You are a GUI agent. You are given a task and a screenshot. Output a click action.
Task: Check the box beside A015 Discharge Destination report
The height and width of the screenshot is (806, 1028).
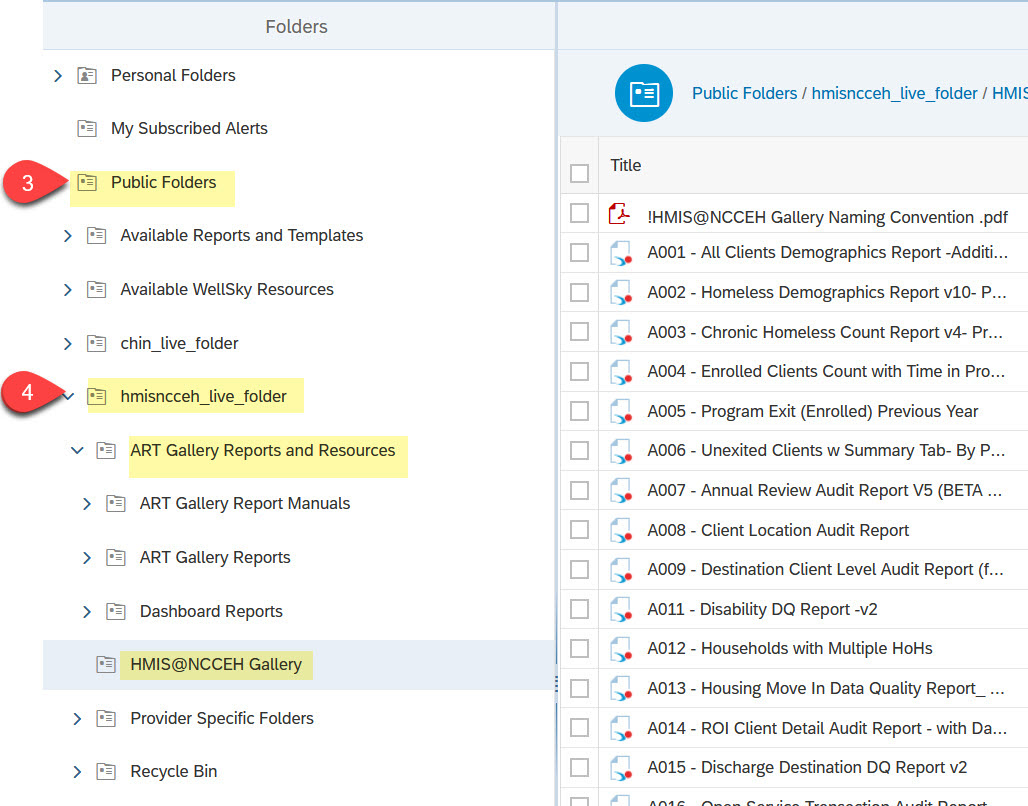(x=579, y=767)
